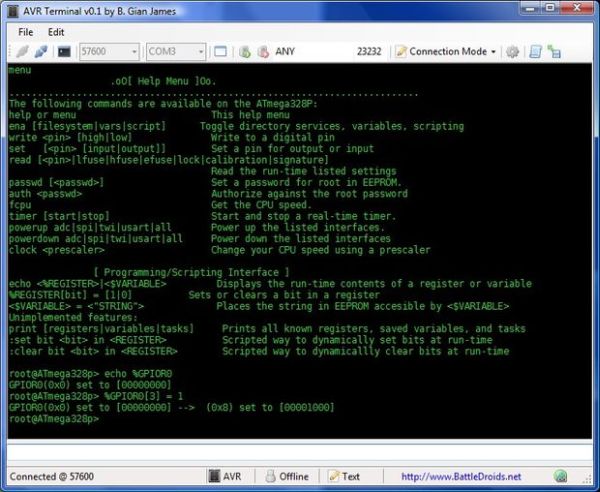Image resolution: width=600 pixels, height=492 pixels.
Task: Click the grey connect plug icon
Action: click(x=22, y=51)
